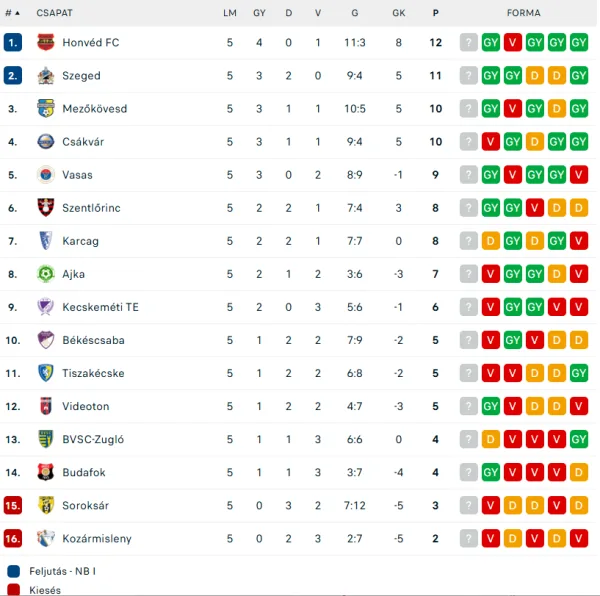
Task: Click Honvéd FC's red V form badge
Action: [x=513, y=42]
